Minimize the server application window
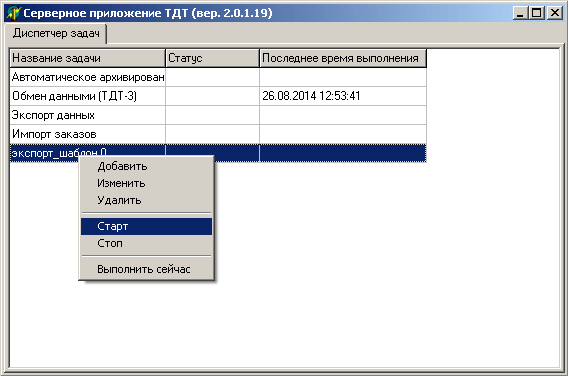Image resolution: width=568 pixels, height=376 pixels. tap(521, 13)
